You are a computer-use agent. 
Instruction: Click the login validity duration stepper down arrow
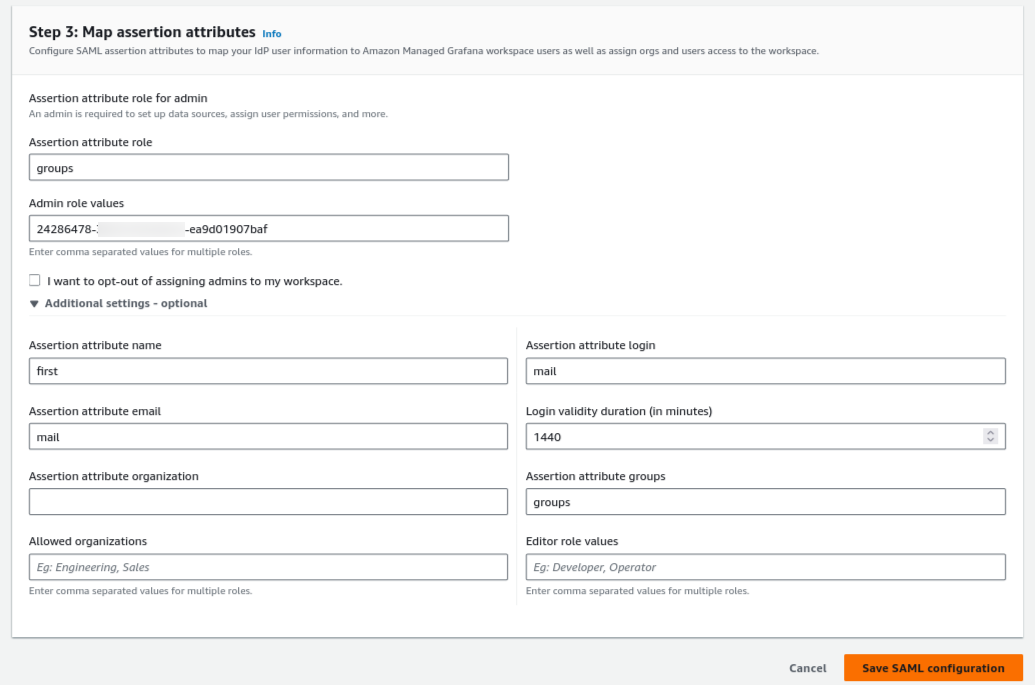point(990,440)
